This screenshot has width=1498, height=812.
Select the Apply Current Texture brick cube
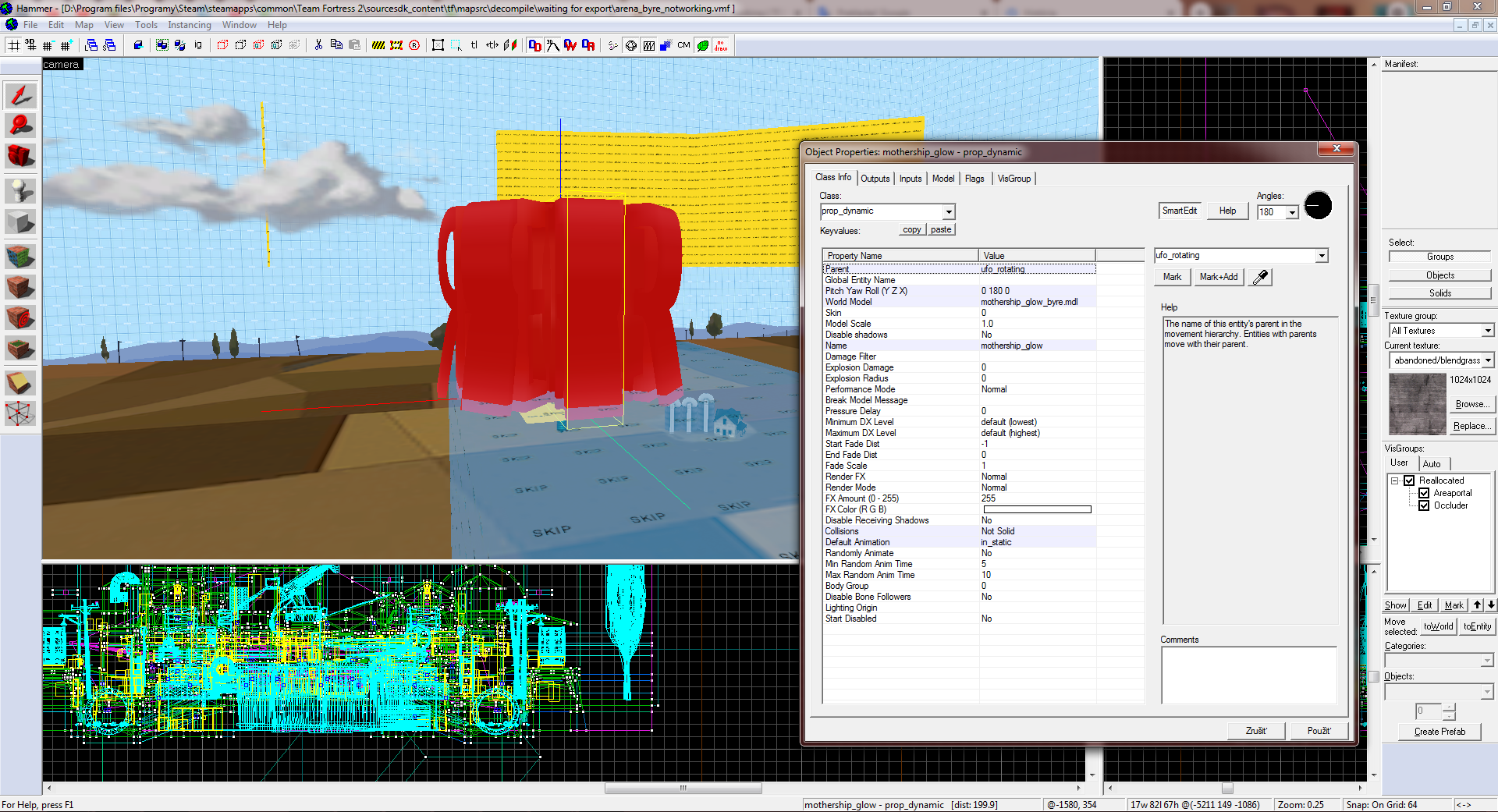pos(21,287)
